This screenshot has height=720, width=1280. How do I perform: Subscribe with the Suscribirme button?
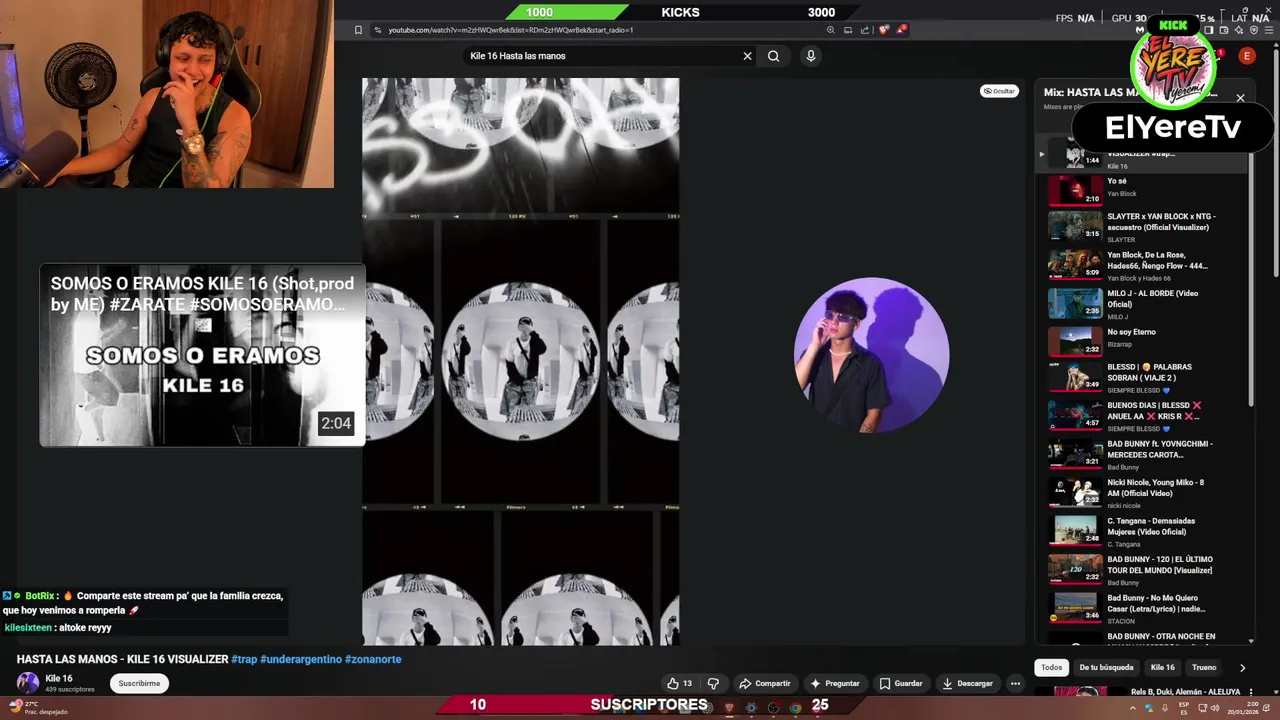139,683
